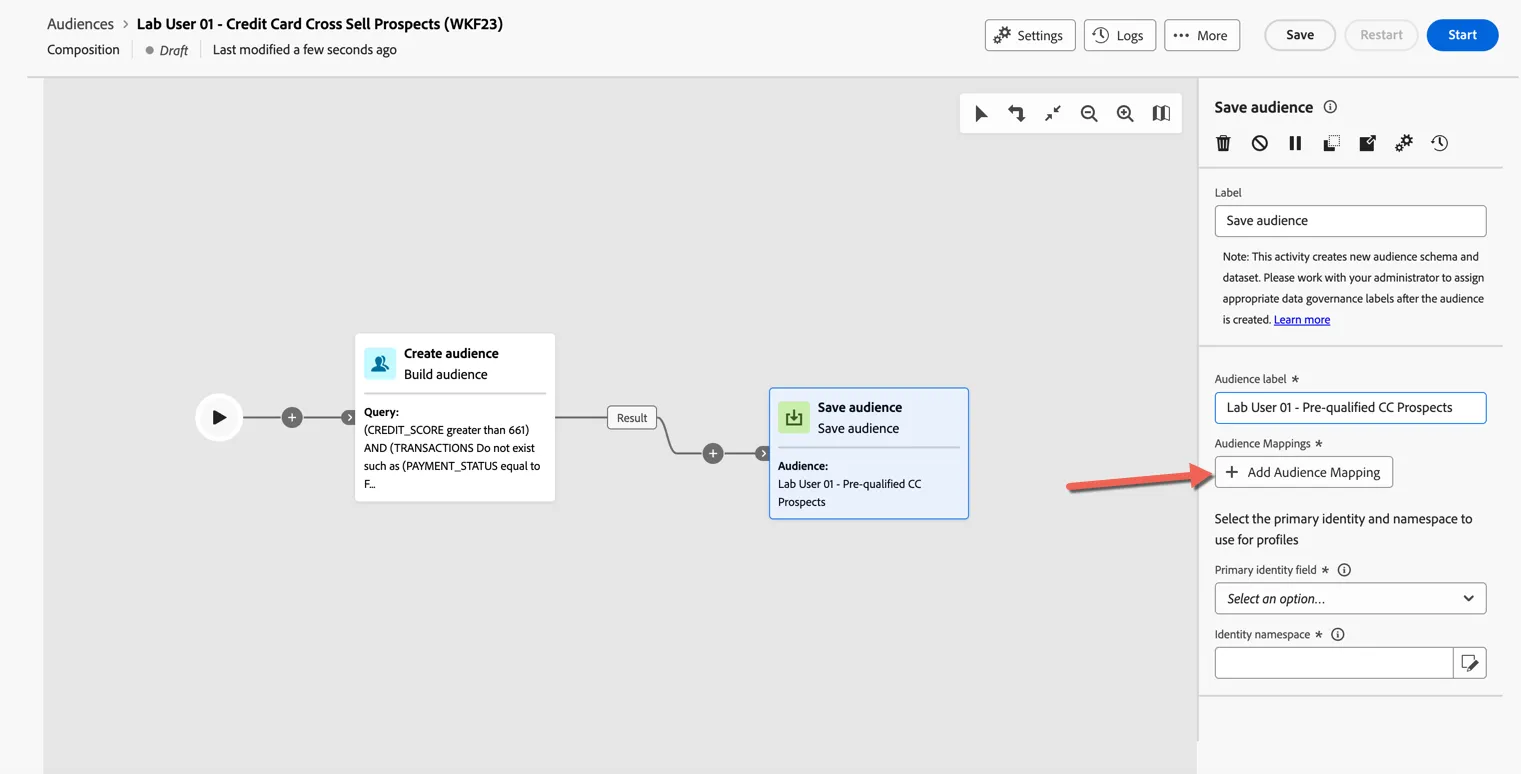
Task: Click the Audience label input field
Action: 1350,408
